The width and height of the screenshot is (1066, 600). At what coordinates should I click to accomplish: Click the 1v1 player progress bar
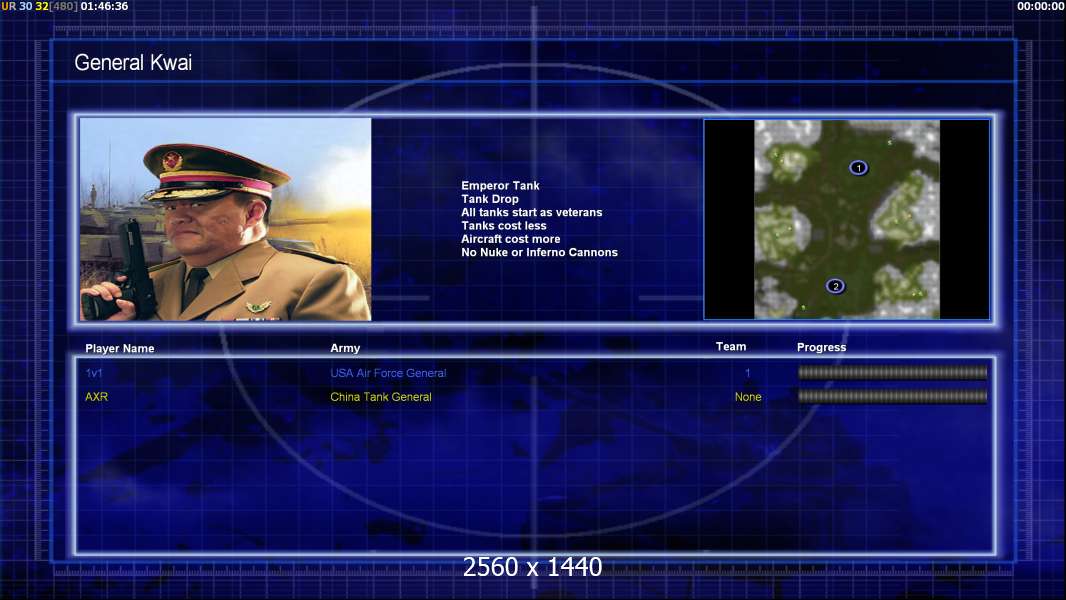892,372
